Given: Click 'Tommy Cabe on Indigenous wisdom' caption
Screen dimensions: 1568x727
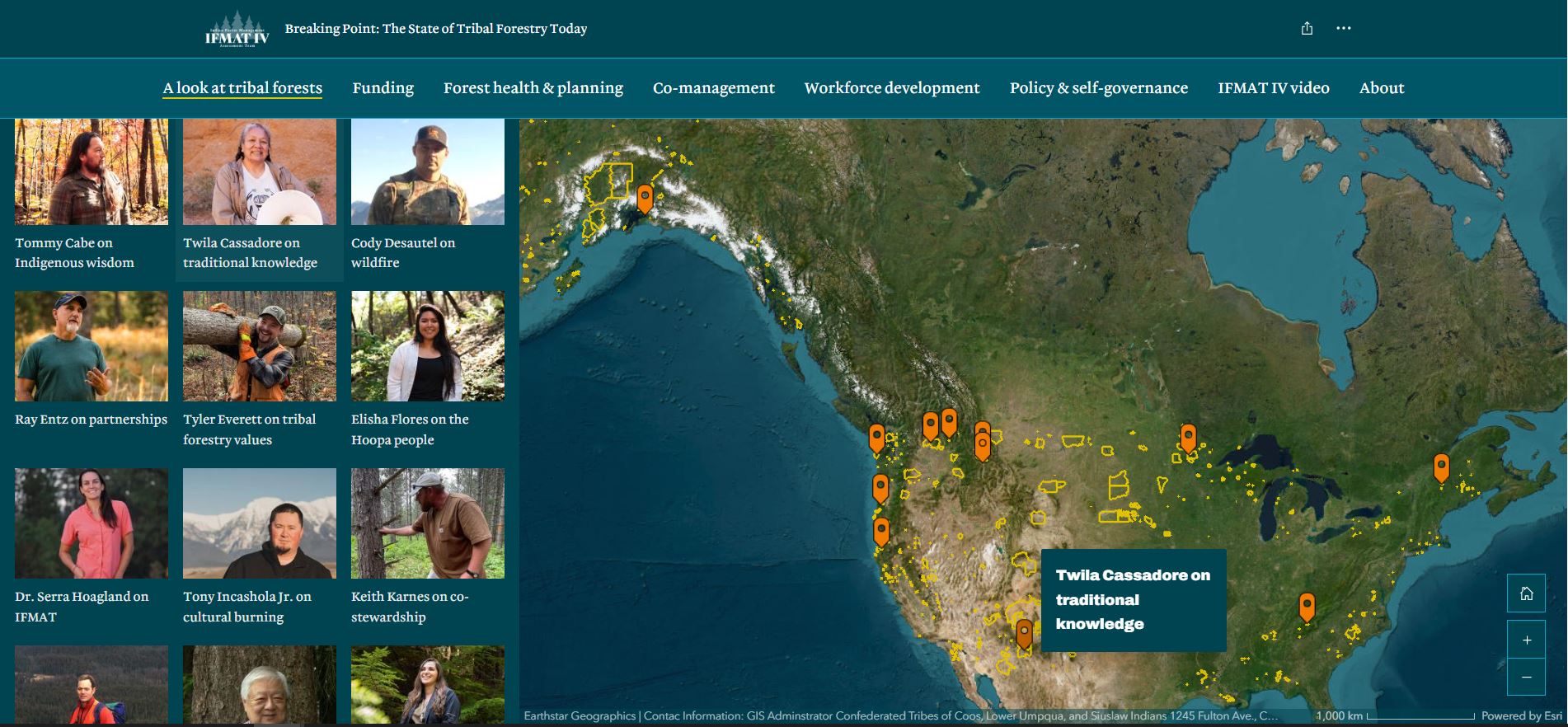Looking at the screenshot, I should click(74, 253).
